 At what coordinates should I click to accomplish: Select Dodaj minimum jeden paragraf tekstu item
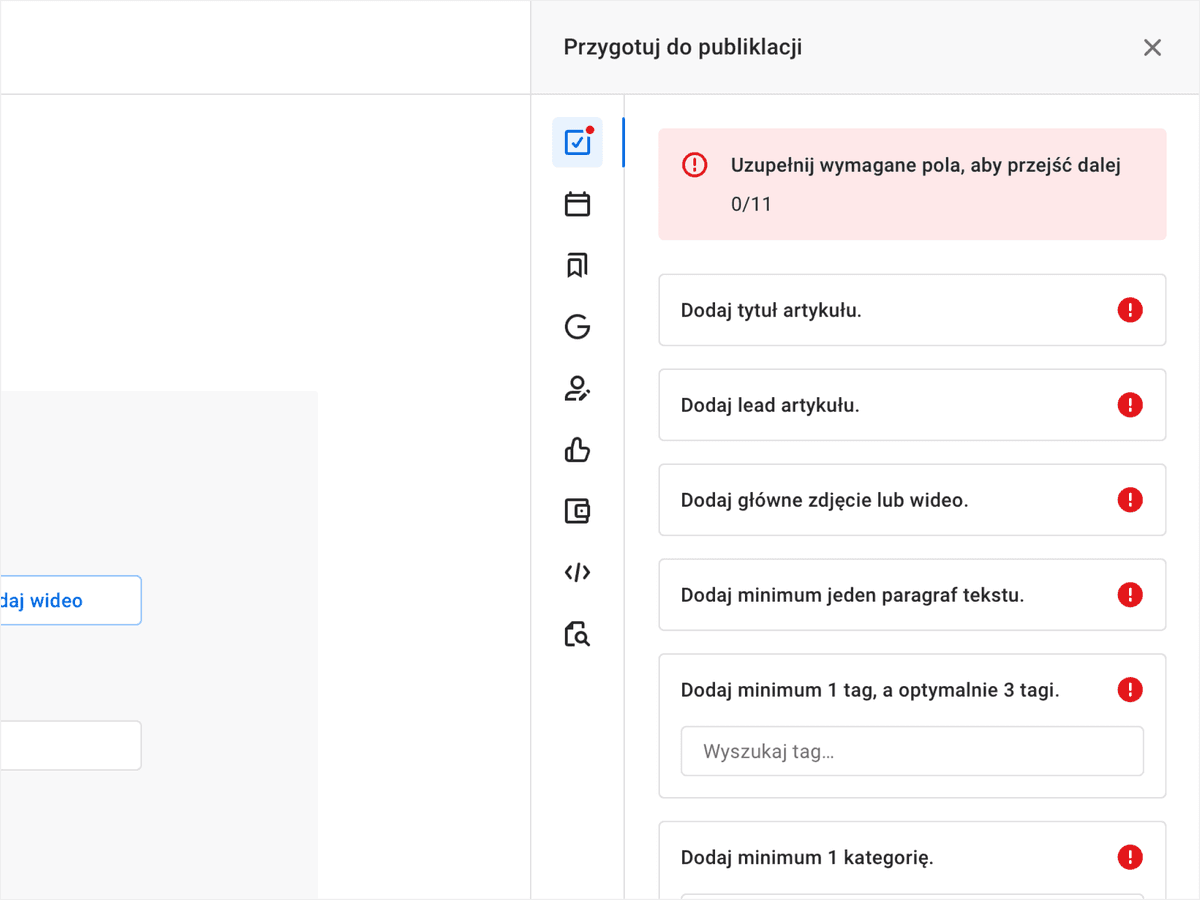click(x=912, y=595)
